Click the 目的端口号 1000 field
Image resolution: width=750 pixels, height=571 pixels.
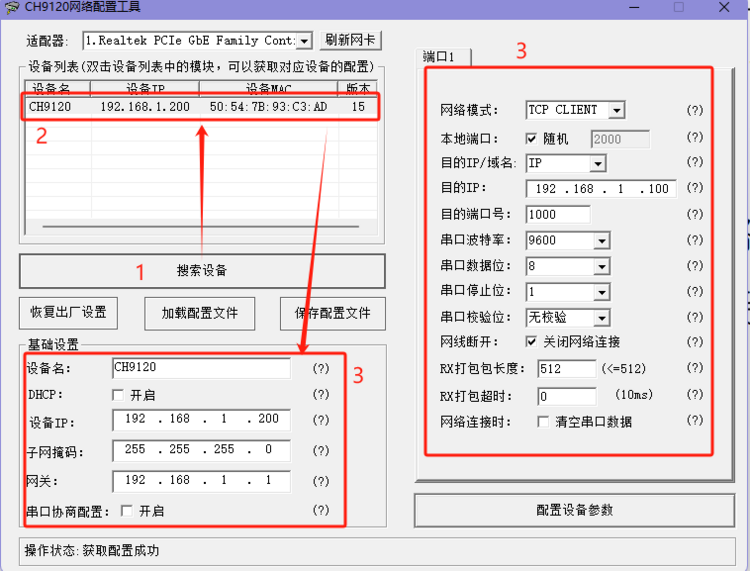558,215
